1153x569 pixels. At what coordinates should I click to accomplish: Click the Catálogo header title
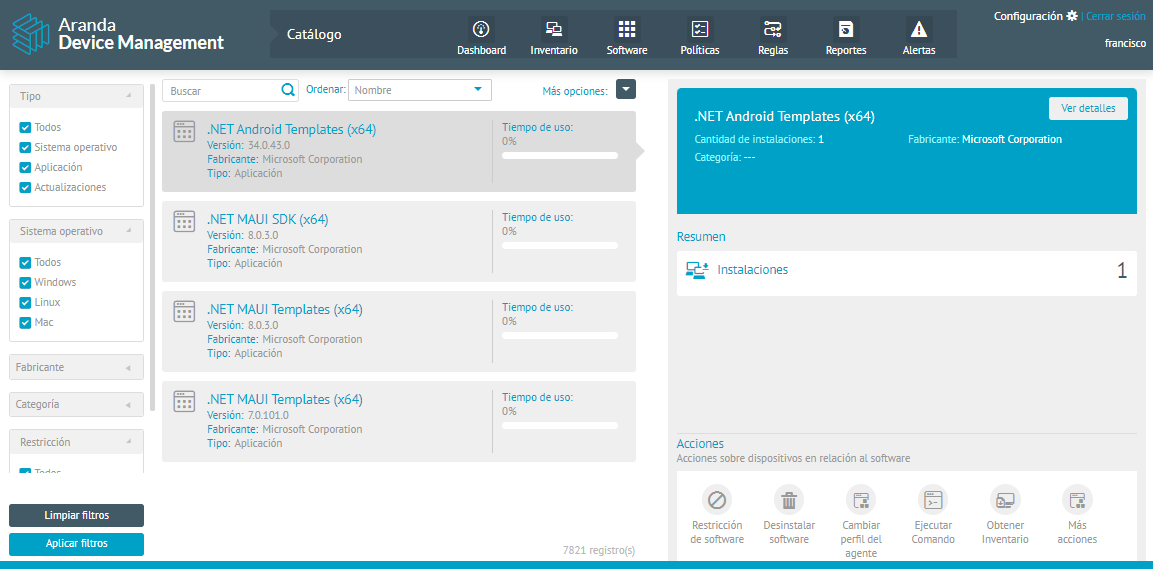(314, 34)
